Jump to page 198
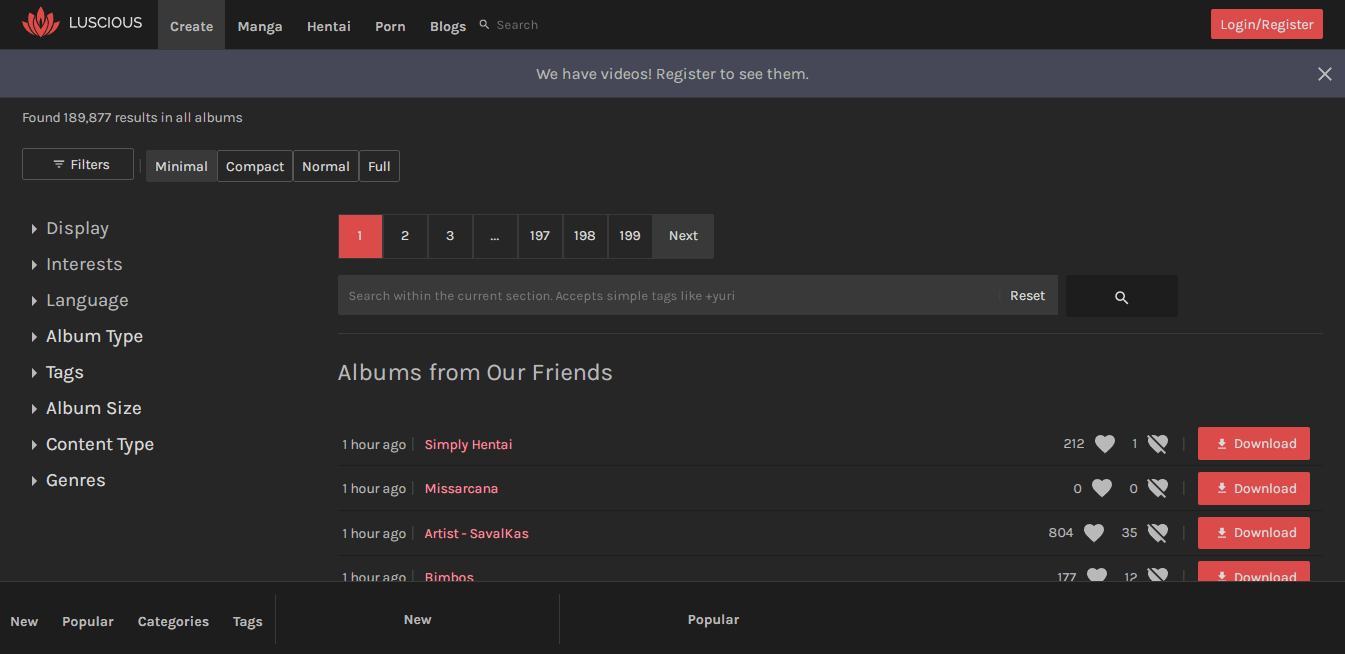This screenshot has width=1345, height=654. coord(585,236)
